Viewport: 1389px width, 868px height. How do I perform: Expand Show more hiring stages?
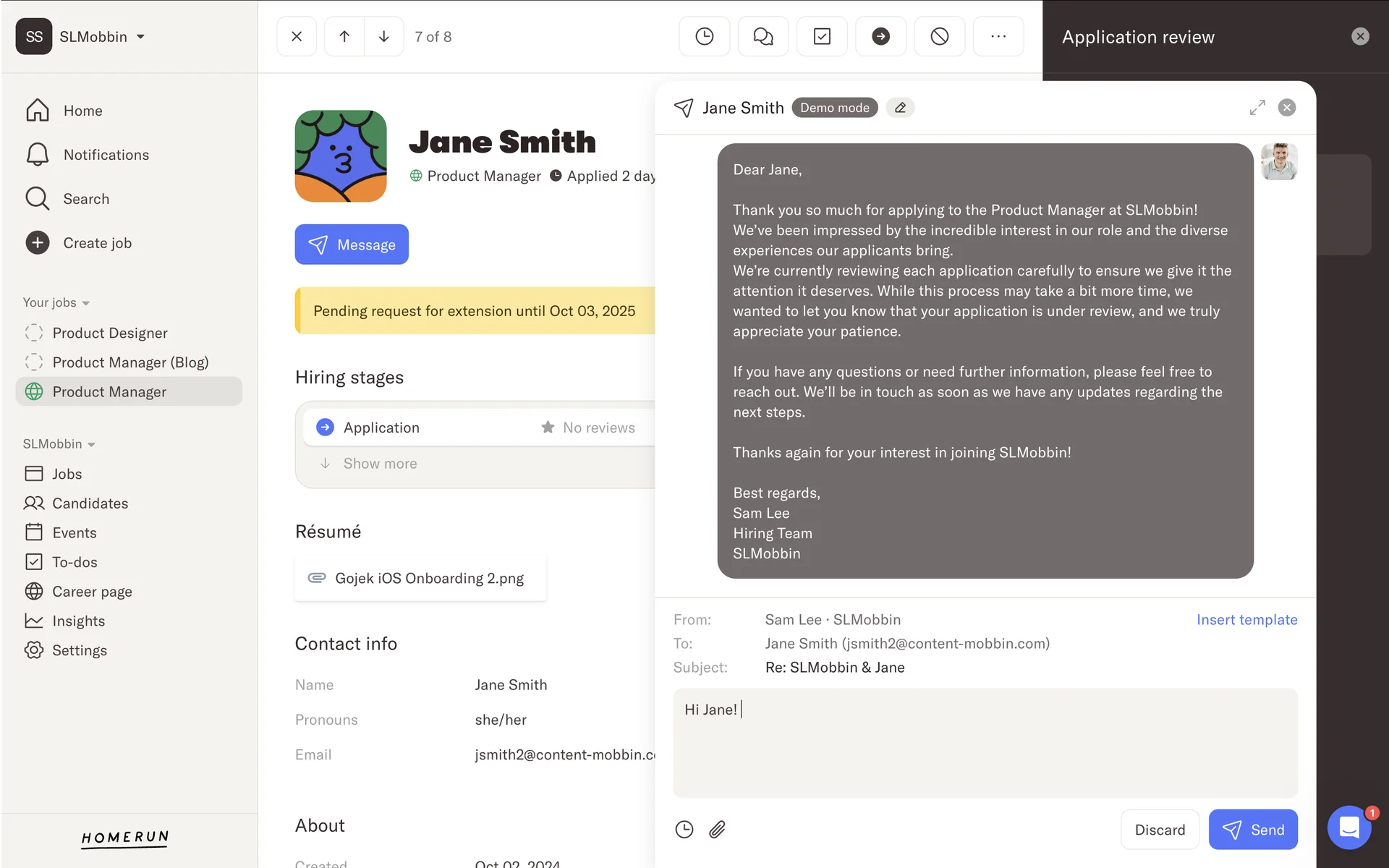tap(379, 464)
